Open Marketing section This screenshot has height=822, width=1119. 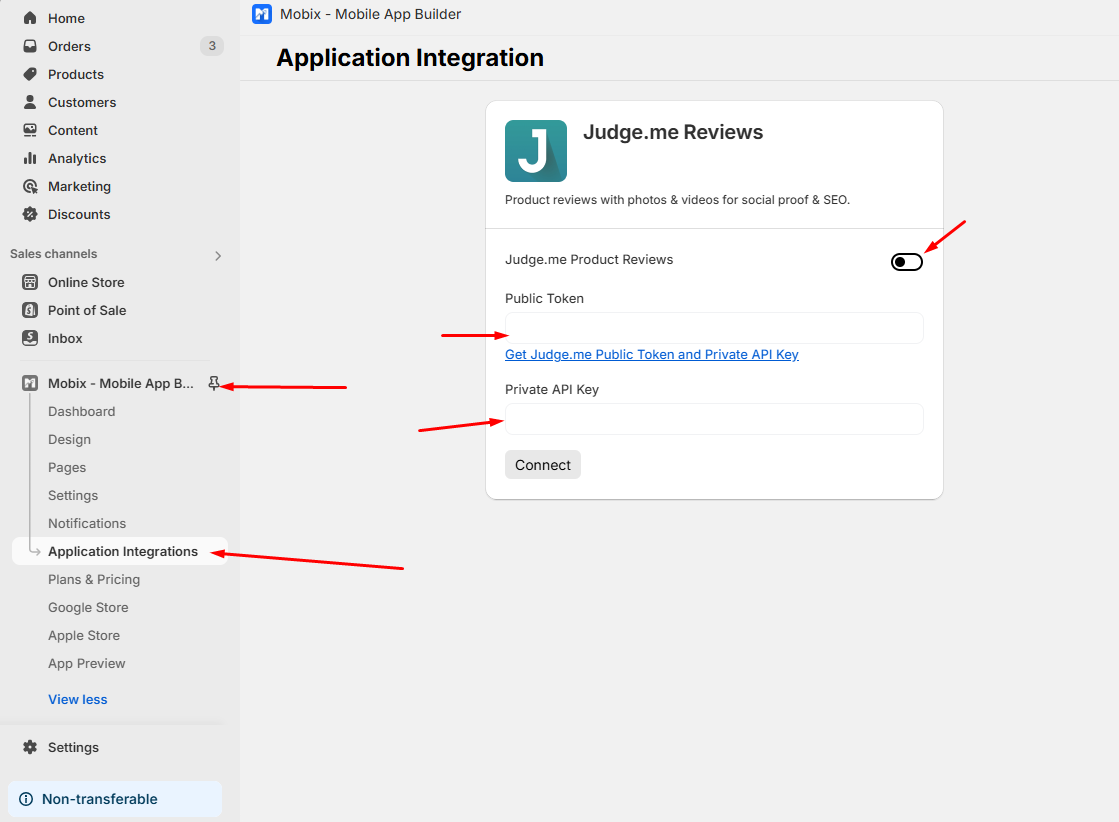[79, 186]
